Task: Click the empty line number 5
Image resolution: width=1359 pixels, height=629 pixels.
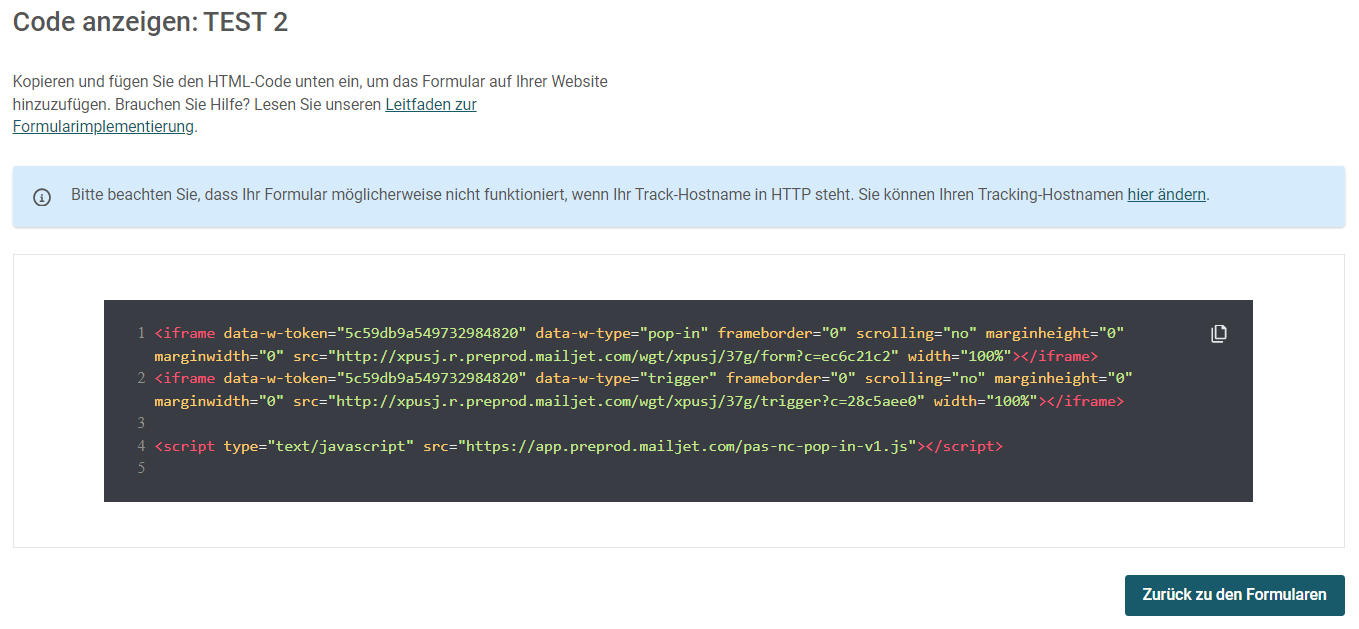Action: tap(141, 468)
